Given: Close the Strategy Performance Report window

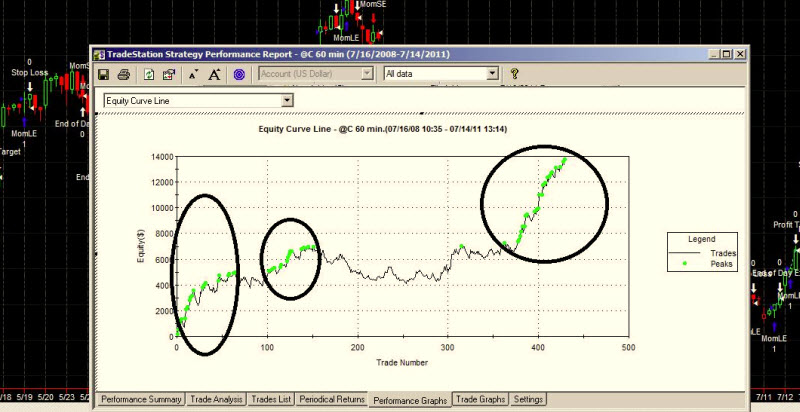Looking at the screenshot, I should coord(740,54).
